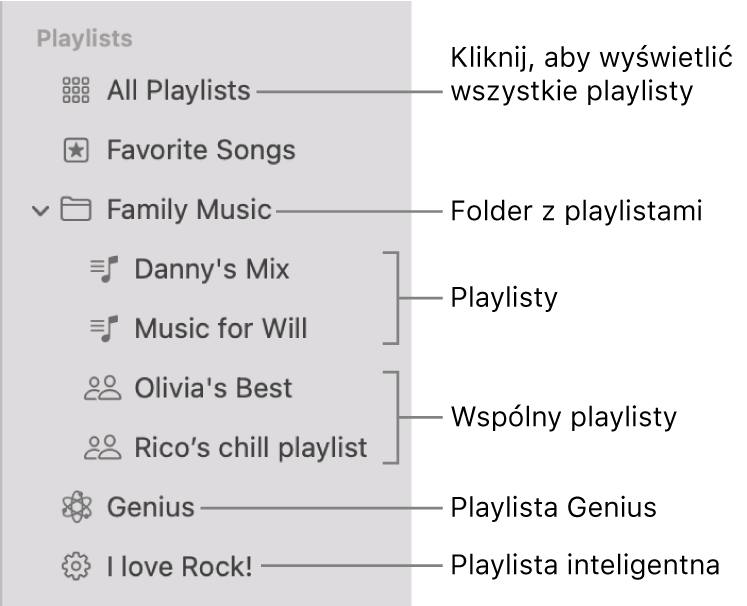Click the Music for Will playlist icon
The image size is (747, 606).
[x=105, y=328]
